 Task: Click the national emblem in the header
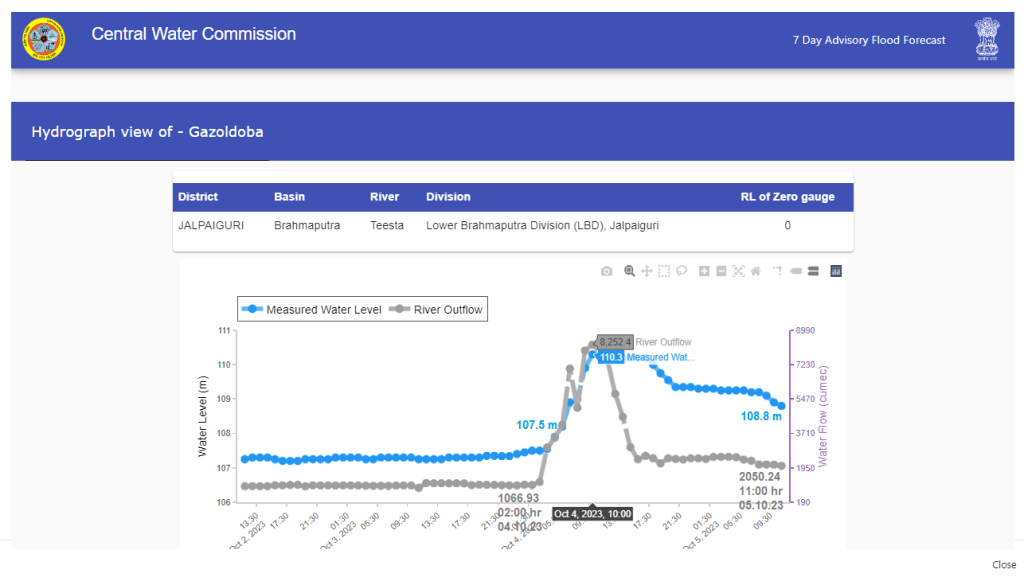(x=986, y=40)
